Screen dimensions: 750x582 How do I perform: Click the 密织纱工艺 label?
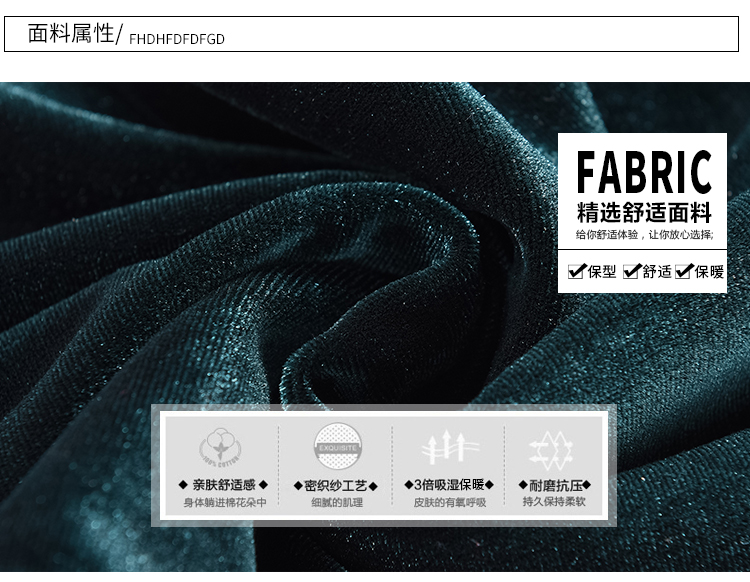click(336, 486)
